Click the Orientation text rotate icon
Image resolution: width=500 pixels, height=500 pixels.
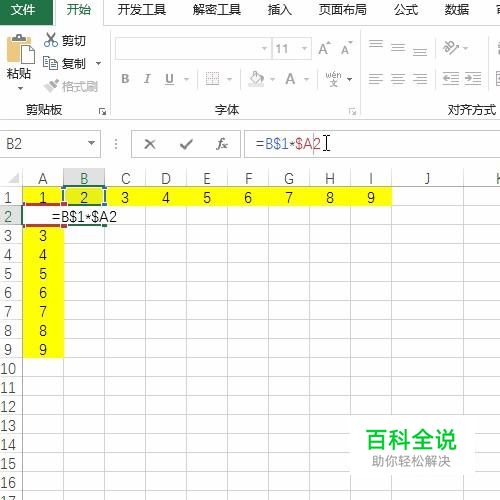tap(451, 47)
